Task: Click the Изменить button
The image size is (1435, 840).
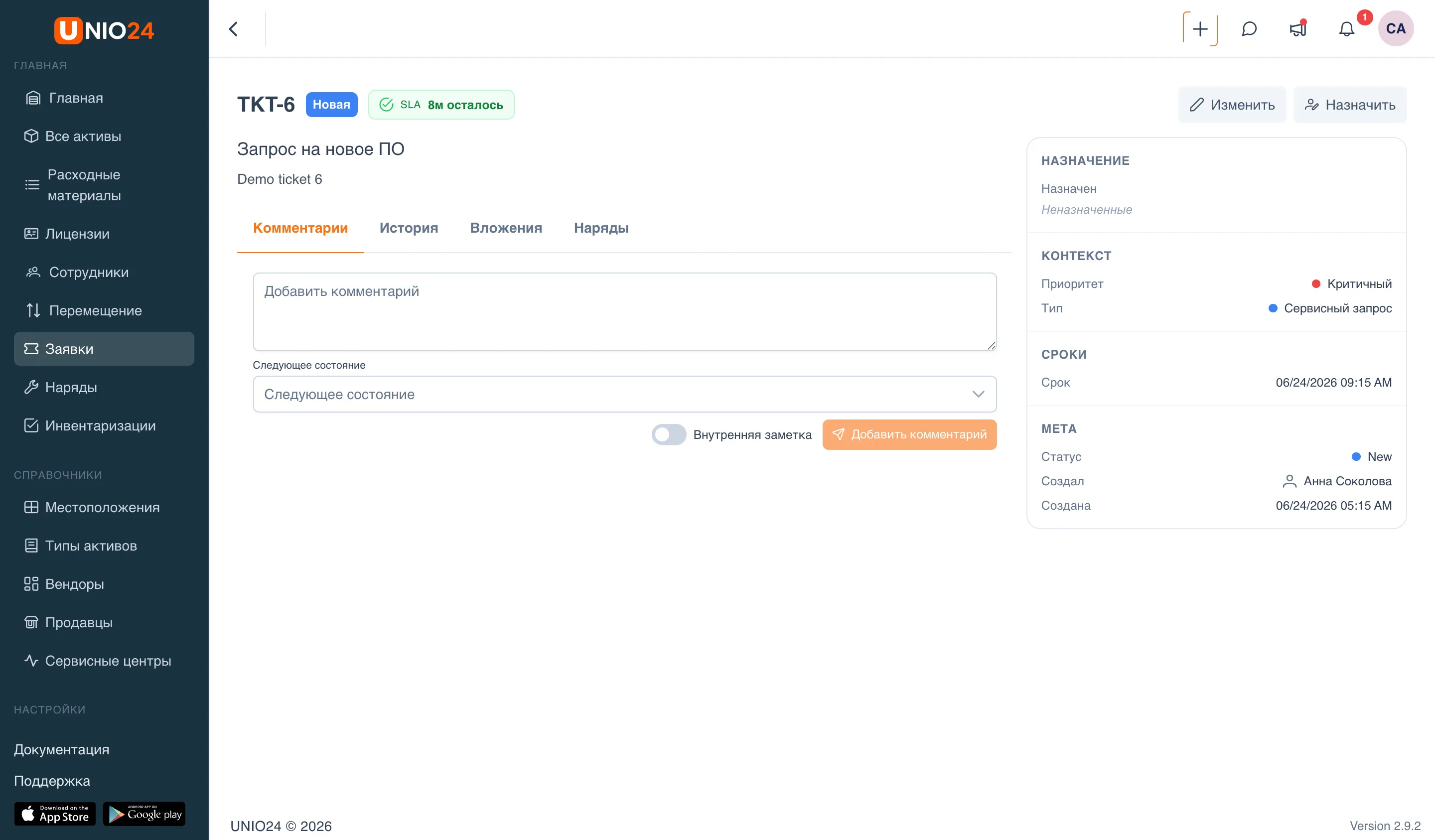Action: (x=1232, y=105)
